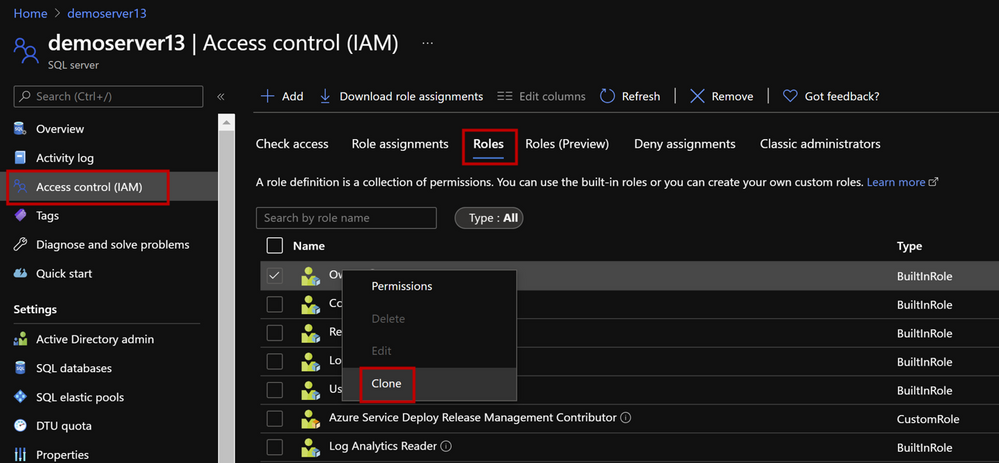Open demoserver13 breadcrumb link
Image resolution: width=999 pixels, height=463 pixels.
pyautogui.click(x=107, y=13)
